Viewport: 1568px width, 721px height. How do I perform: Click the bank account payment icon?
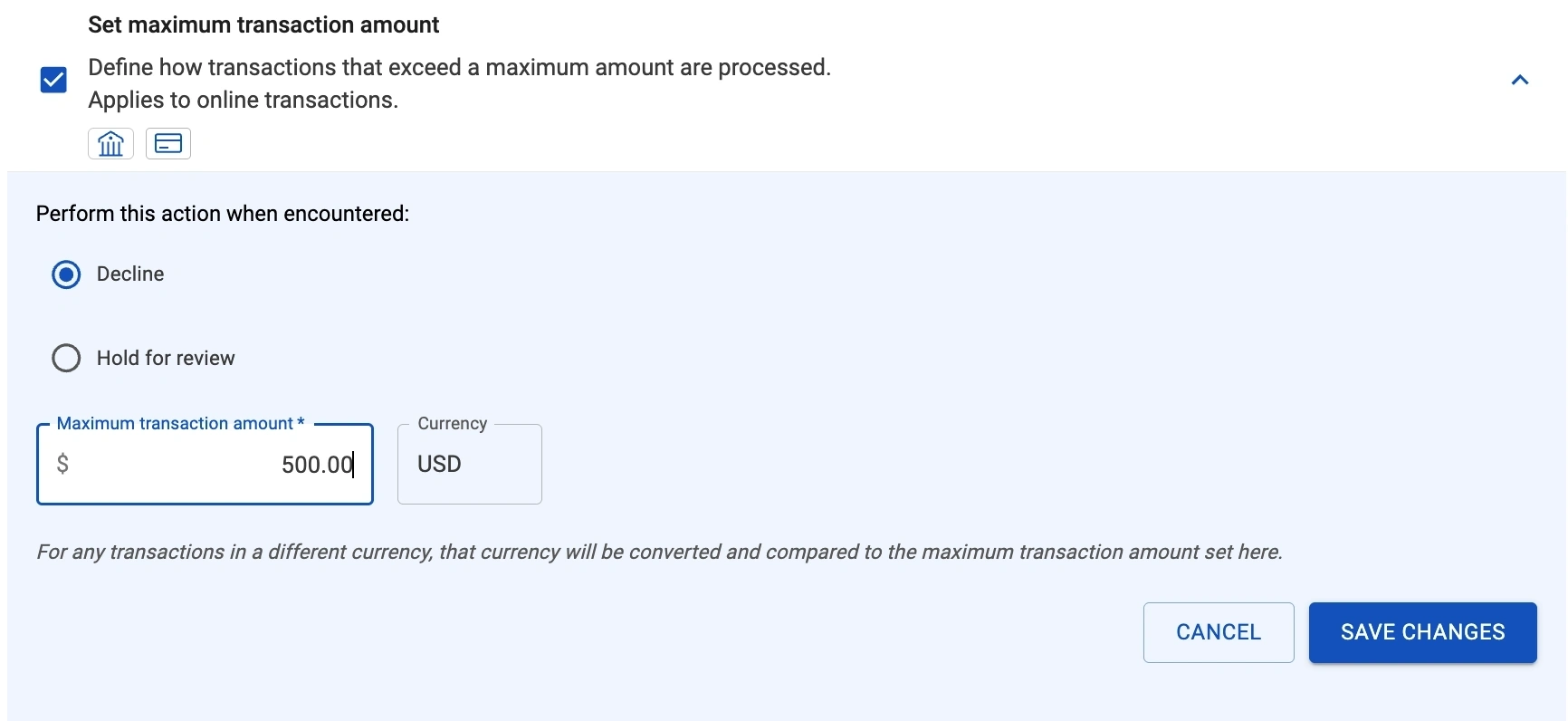coord(110,143)
